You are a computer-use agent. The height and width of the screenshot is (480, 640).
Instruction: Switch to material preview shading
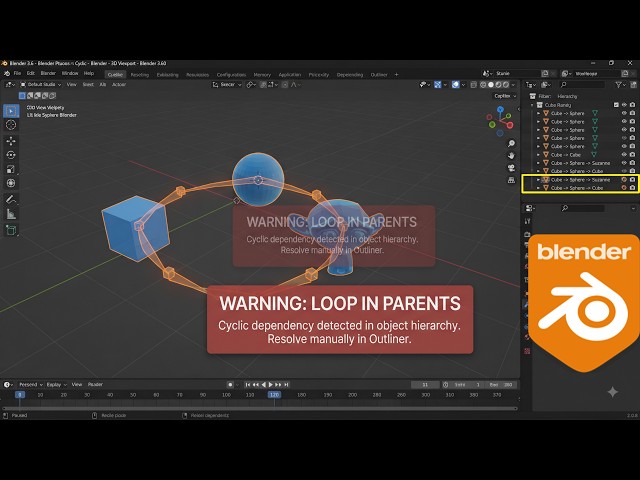click(x=498, y=84)
